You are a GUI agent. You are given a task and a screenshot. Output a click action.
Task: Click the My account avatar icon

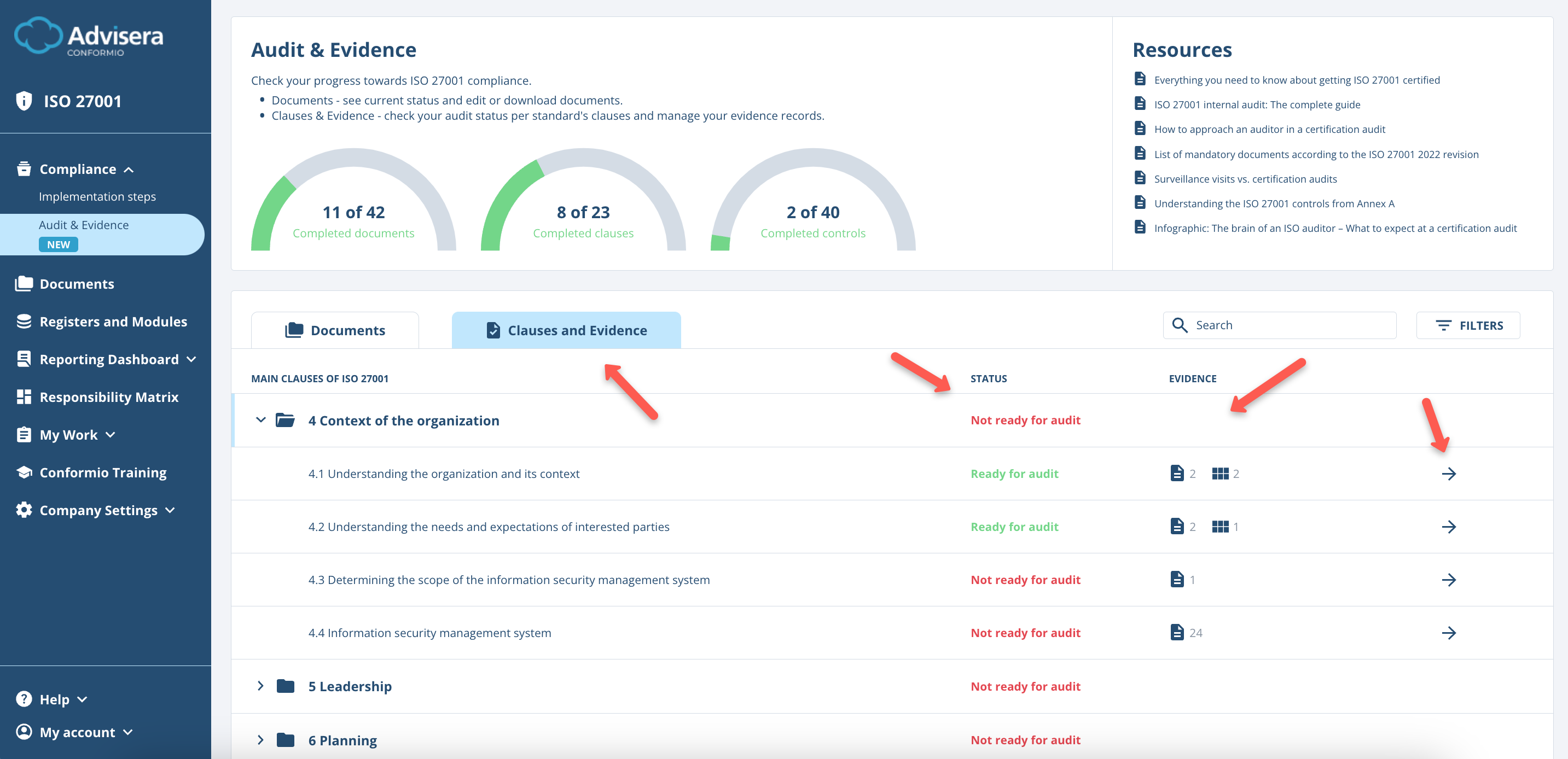[23, 732]
